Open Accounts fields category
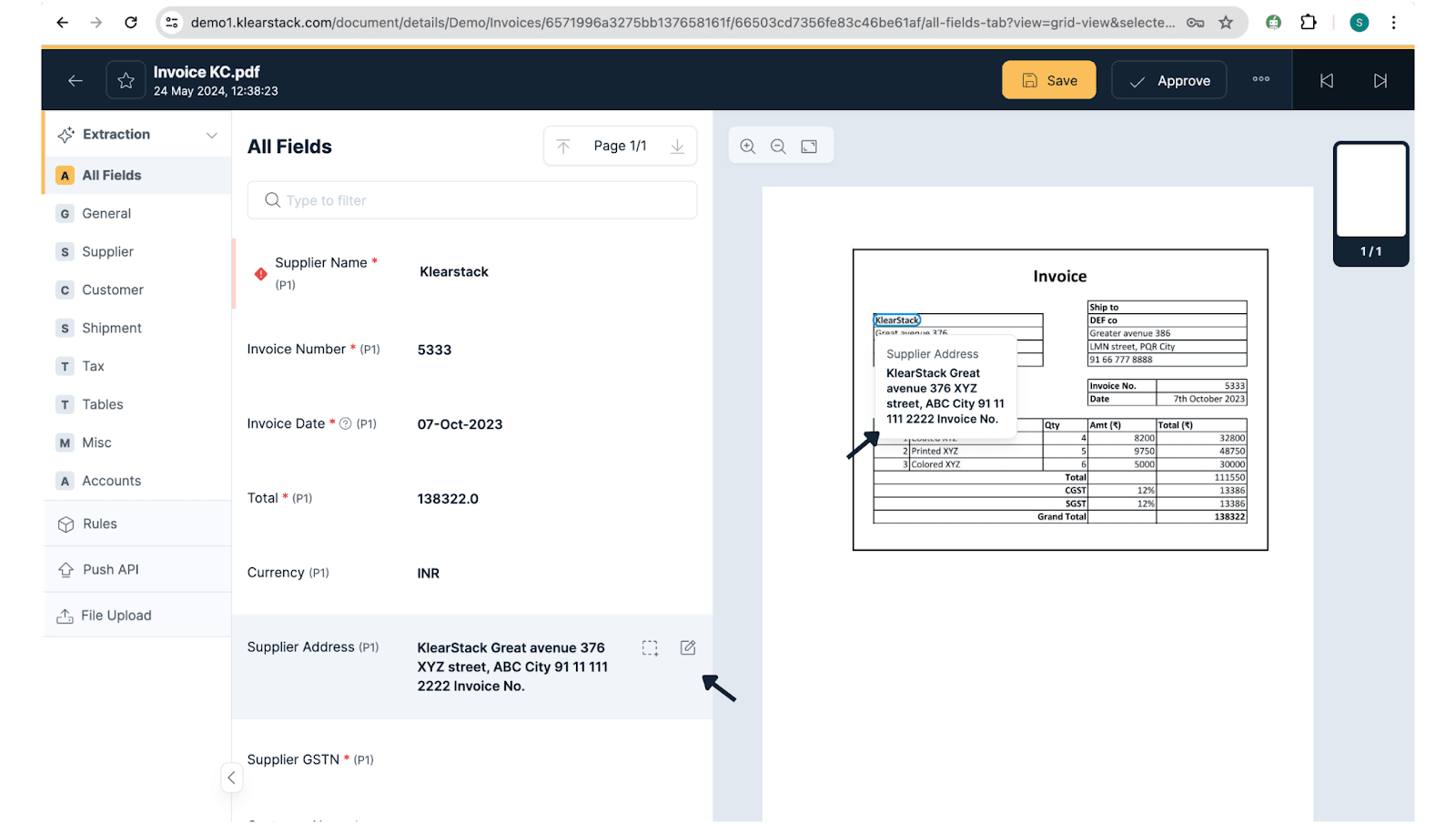The image size is (1456, 824). coord(137,481)
